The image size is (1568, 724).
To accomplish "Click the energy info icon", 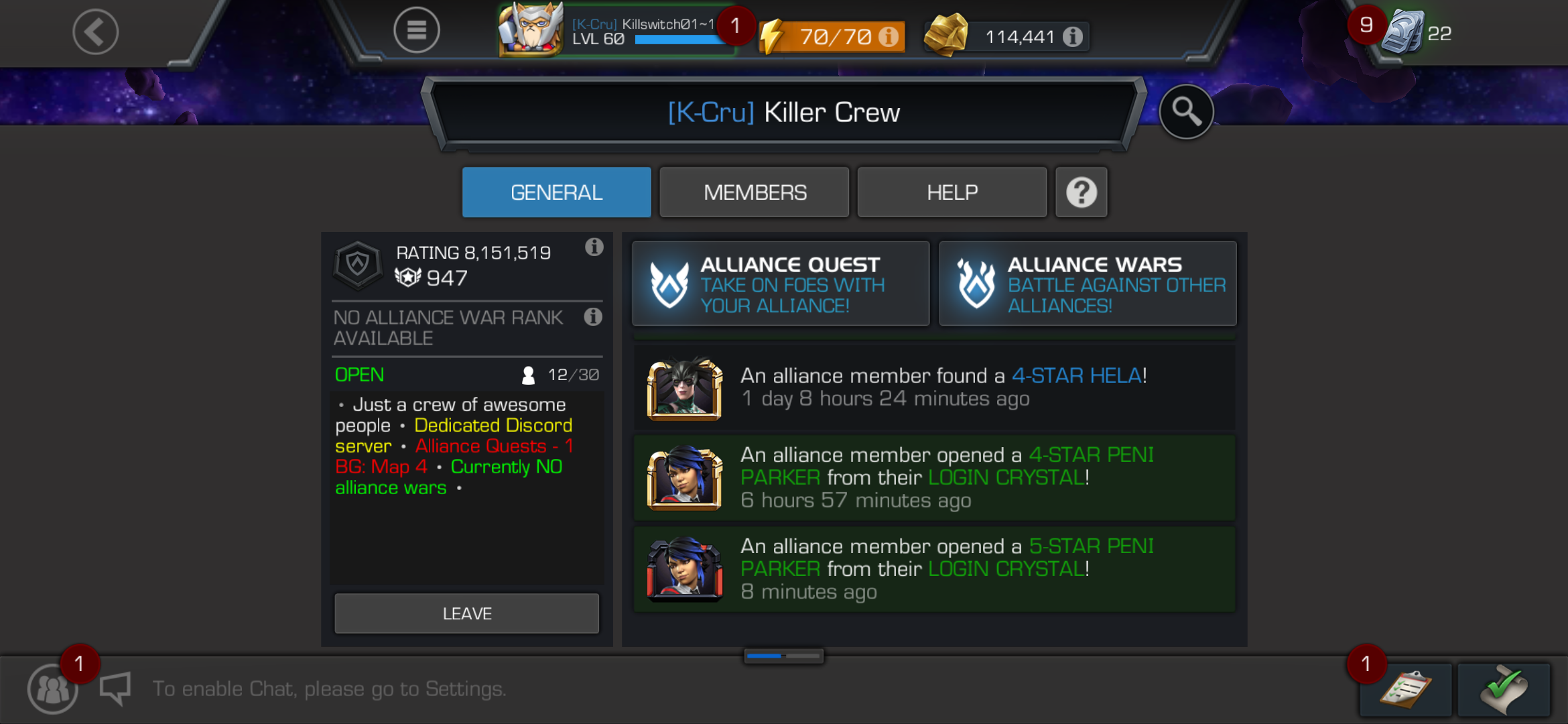I will (889, 36).
